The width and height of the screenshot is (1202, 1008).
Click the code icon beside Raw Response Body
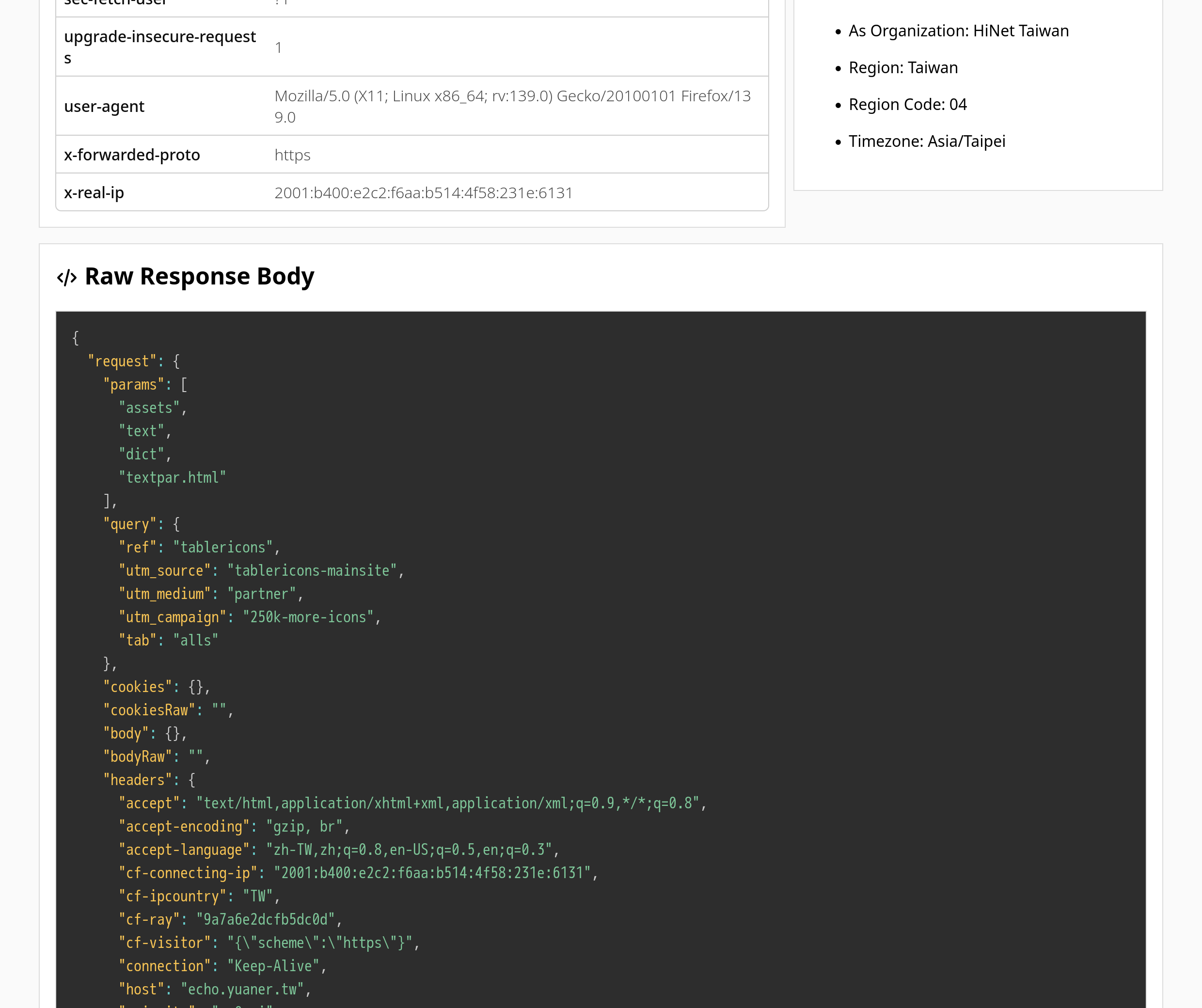[67, 278]
